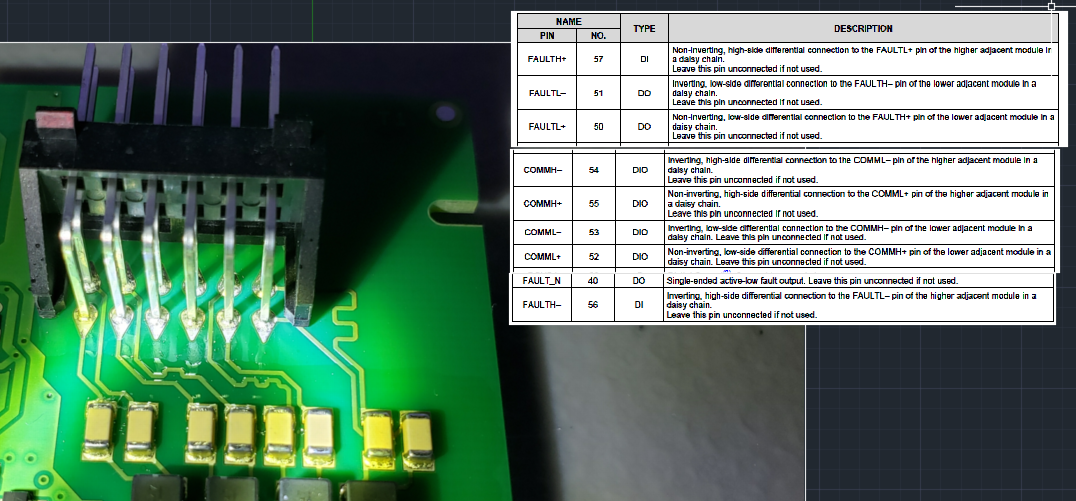Click the DESCRIPTION column header

[862, 28]
